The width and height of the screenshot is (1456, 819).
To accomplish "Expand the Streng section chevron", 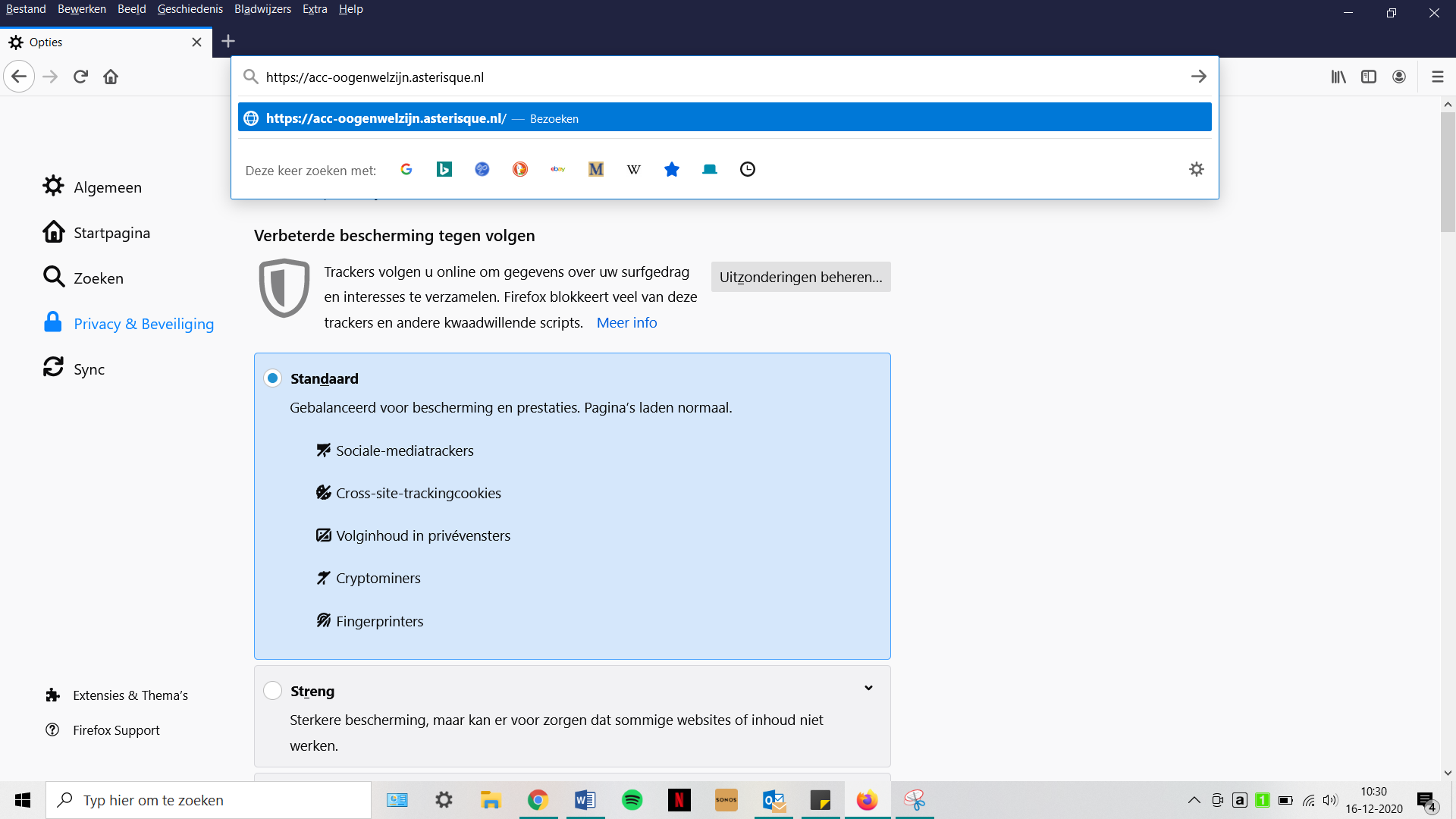I will pos(868,688).
